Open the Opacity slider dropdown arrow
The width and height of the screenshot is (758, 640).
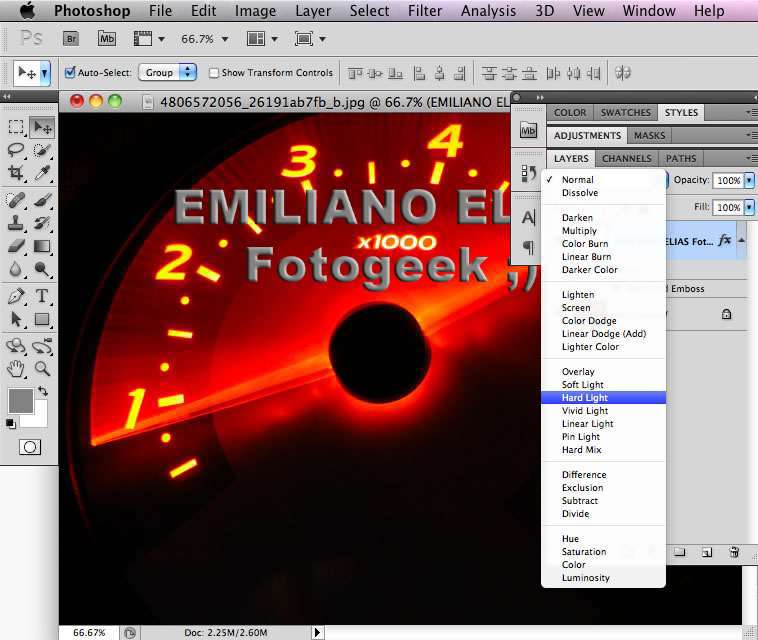coord(749,180)
